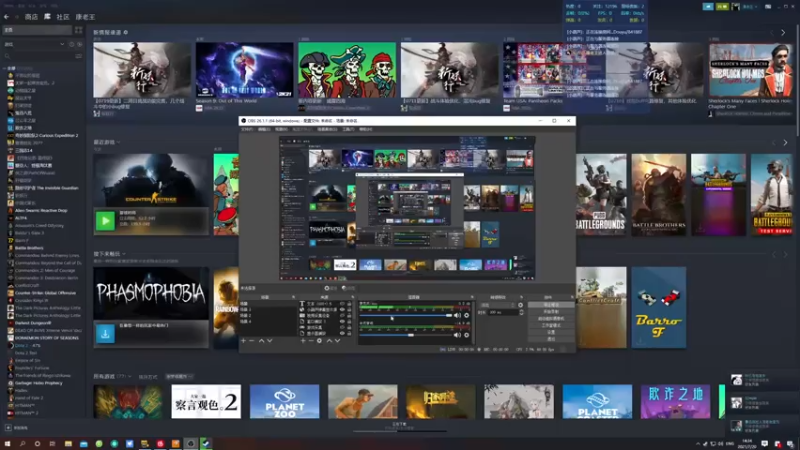
Task: Select Darkest Dungeon in the game list
Action: [x=33, y=323]
